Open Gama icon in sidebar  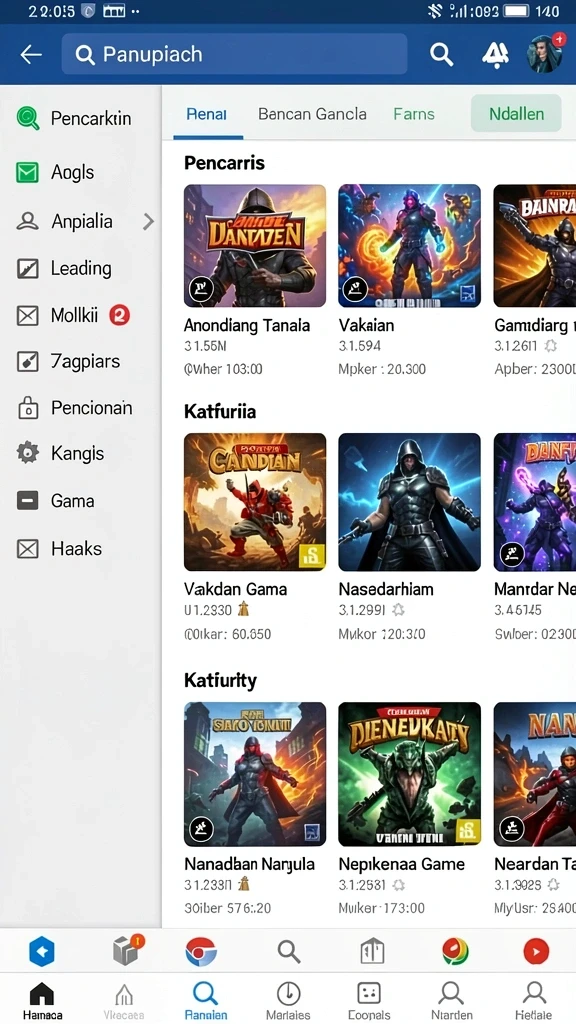click(x=27, y=501)
